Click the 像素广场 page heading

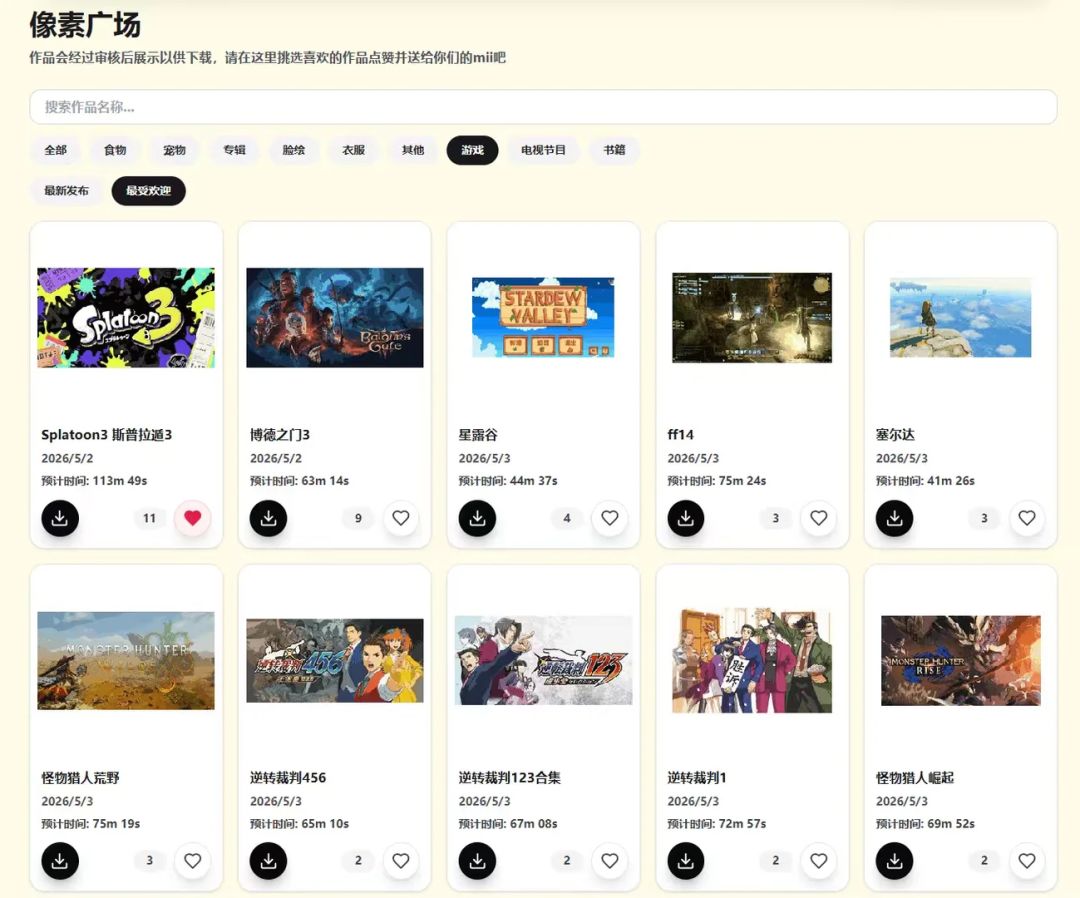pos(85,25)
